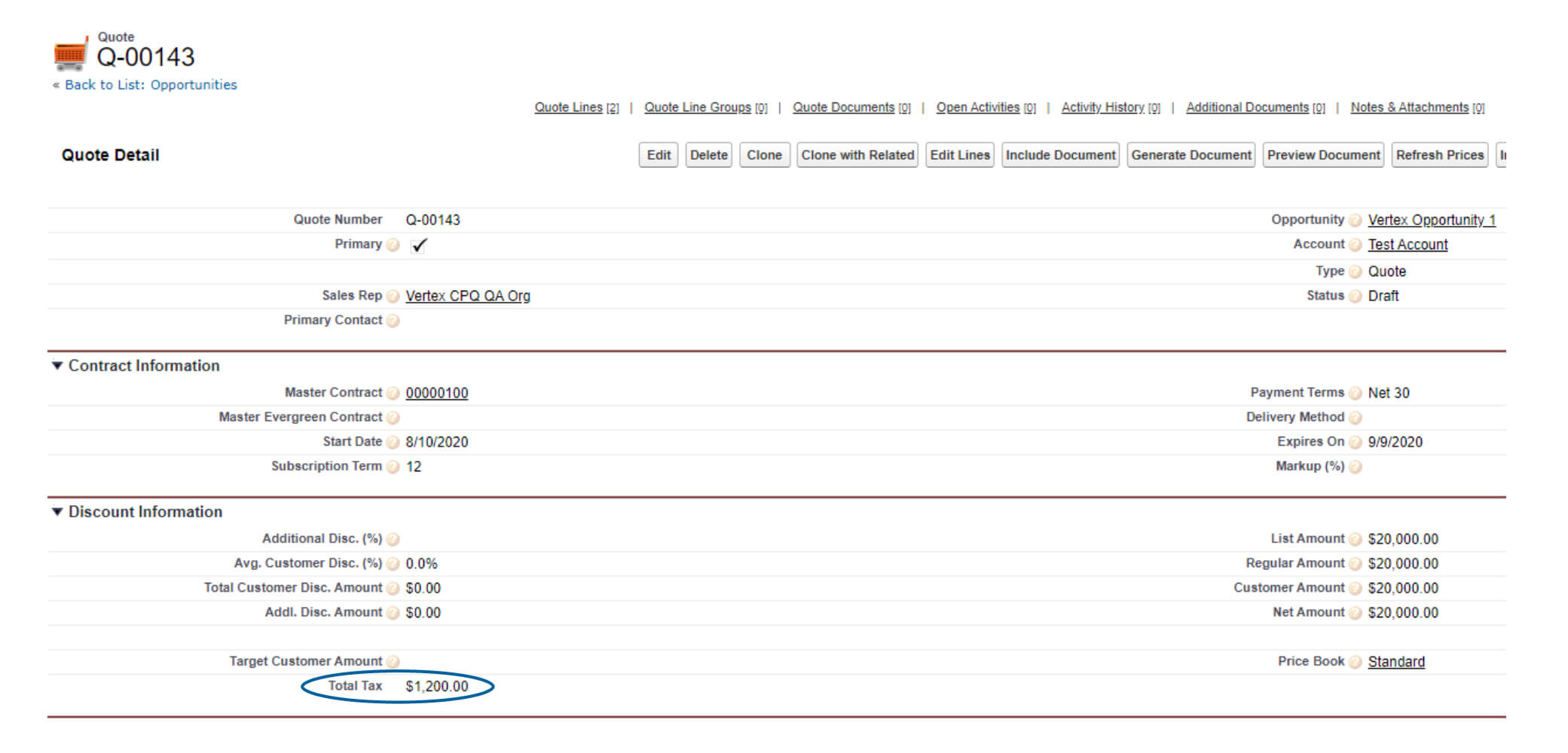This screenshot has width=1568, height=753.
Task: Click the Edit Lines button
Action: 960,155
